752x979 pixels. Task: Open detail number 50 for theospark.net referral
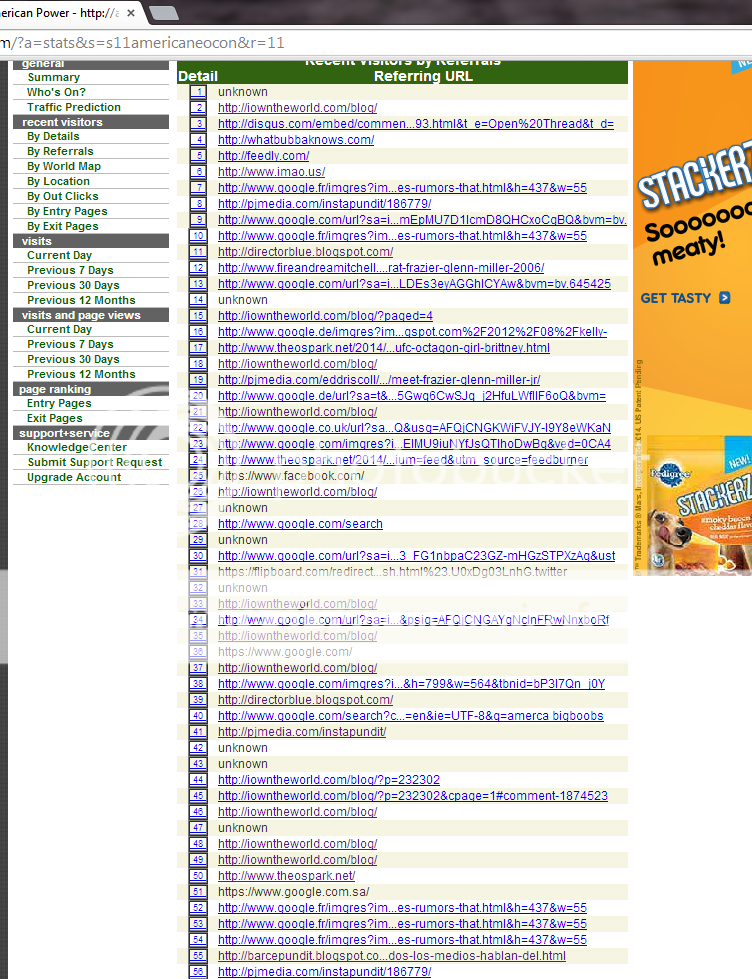pos(199,876)
